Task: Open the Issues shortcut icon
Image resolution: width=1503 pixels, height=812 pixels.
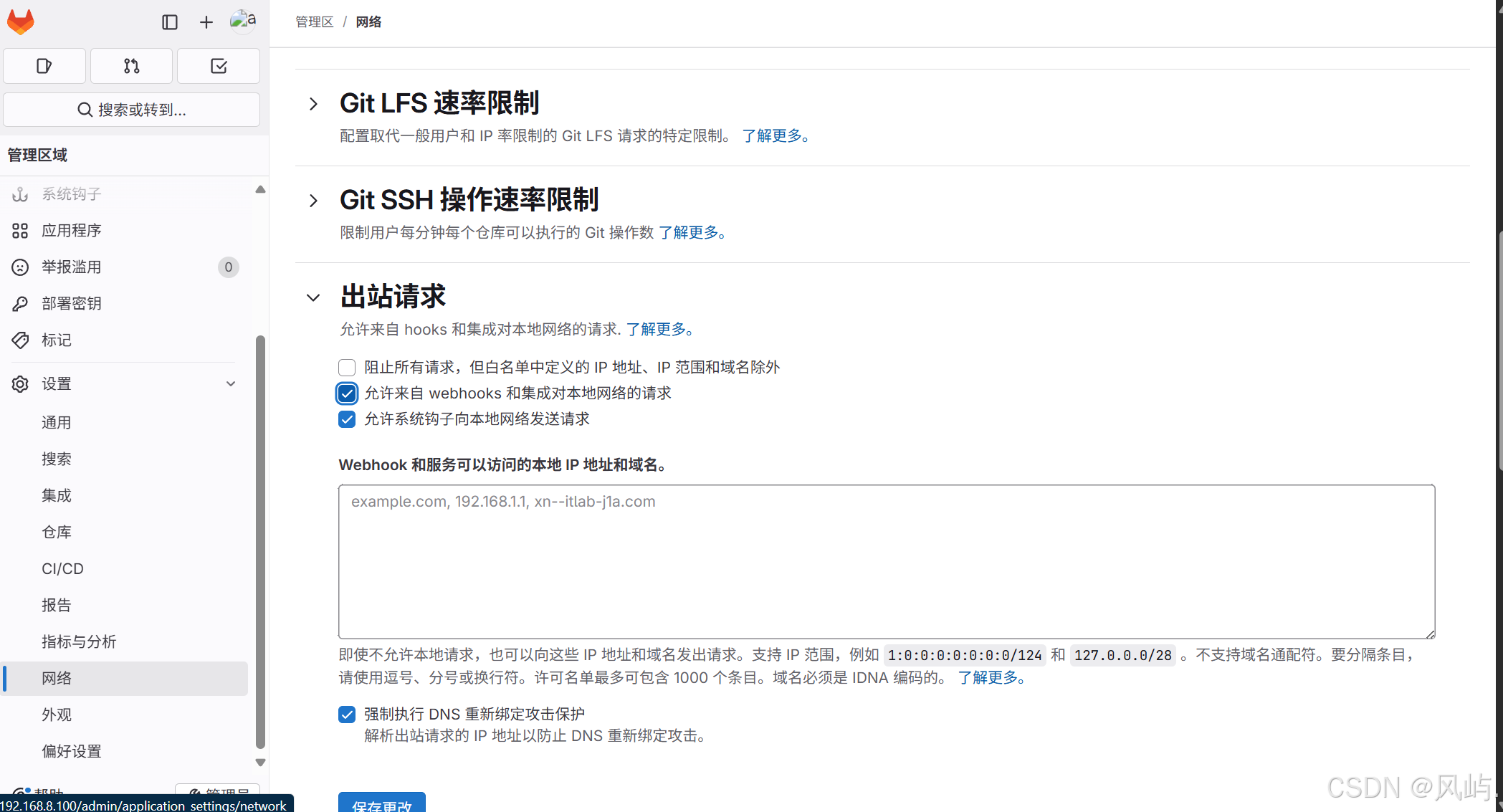Action: 44,66
